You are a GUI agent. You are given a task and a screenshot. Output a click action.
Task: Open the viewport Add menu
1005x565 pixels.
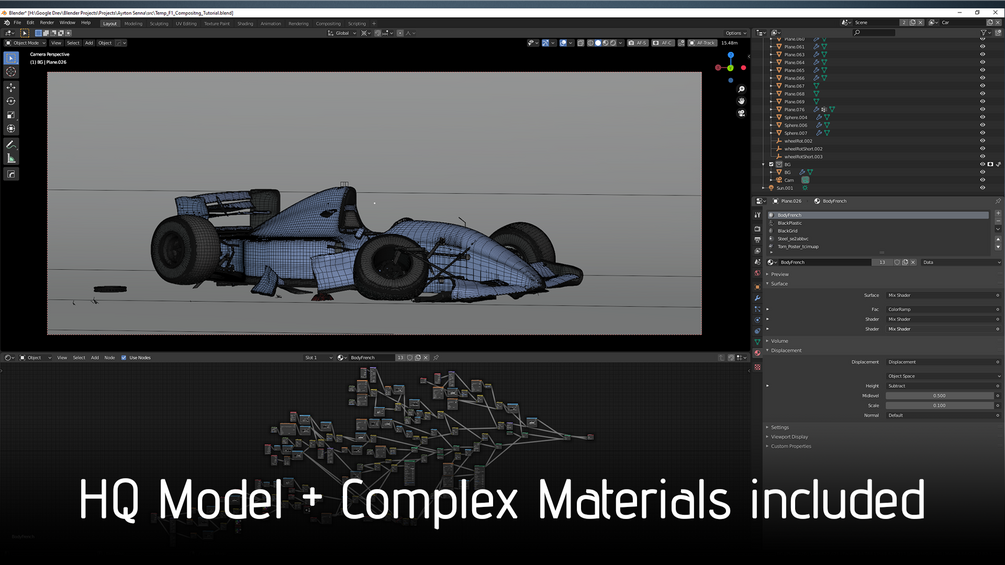89,43
